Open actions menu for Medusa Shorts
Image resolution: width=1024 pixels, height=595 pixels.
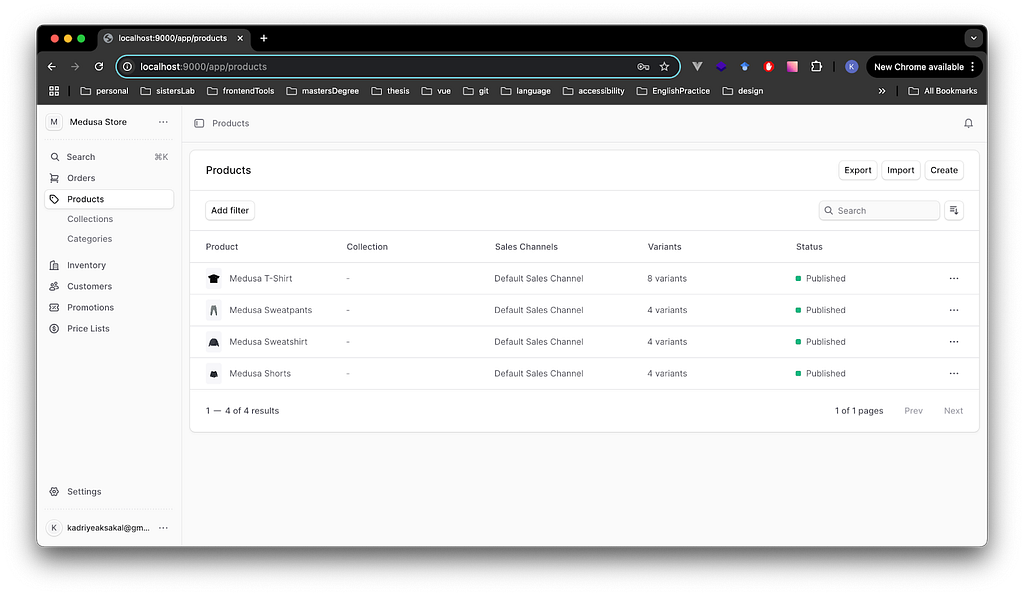(x=953, y=374)
